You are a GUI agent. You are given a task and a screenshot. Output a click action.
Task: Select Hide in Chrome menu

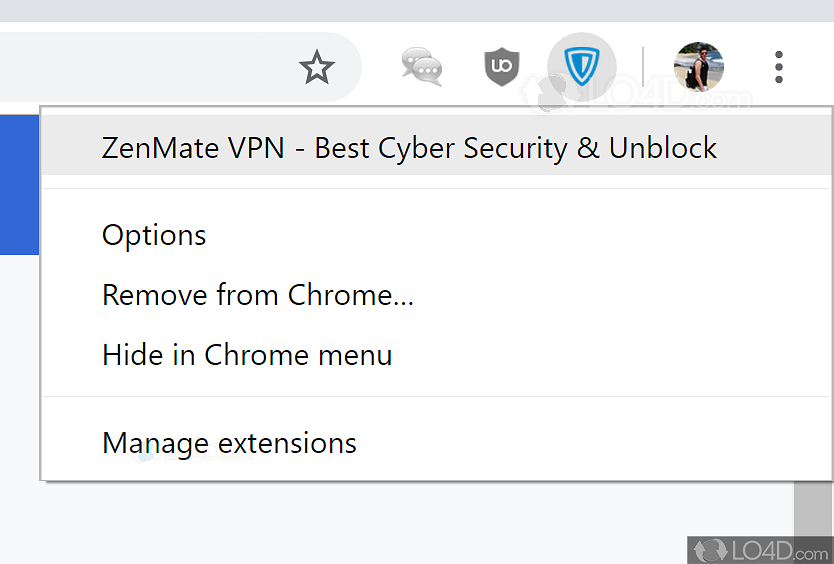pos(247,355)
